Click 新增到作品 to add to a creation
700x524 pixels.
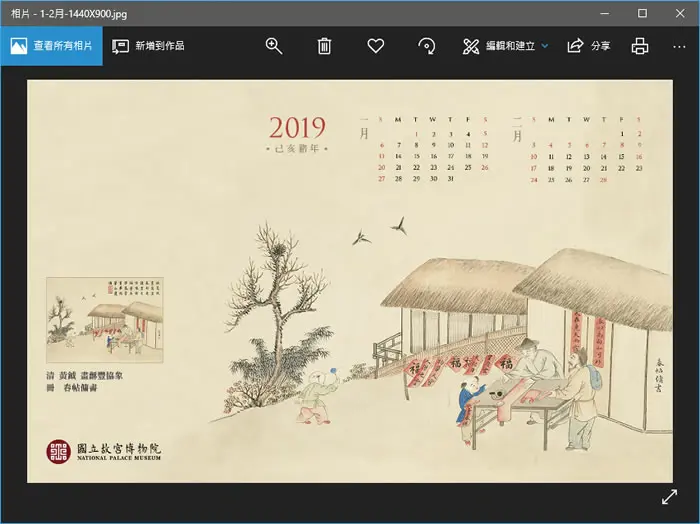click(x=148, y=46)
